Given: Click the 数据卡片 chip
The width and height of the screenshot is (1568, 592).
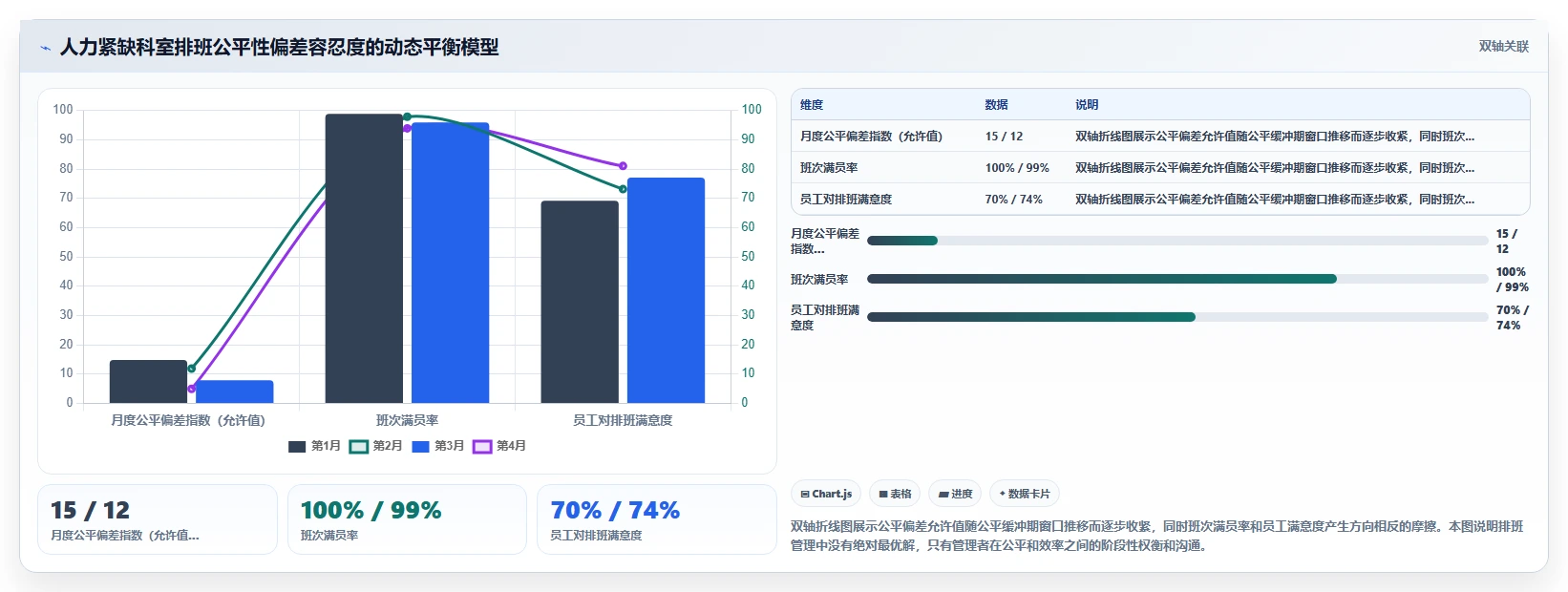Looking at the screenshot, I should point(1025,494).
